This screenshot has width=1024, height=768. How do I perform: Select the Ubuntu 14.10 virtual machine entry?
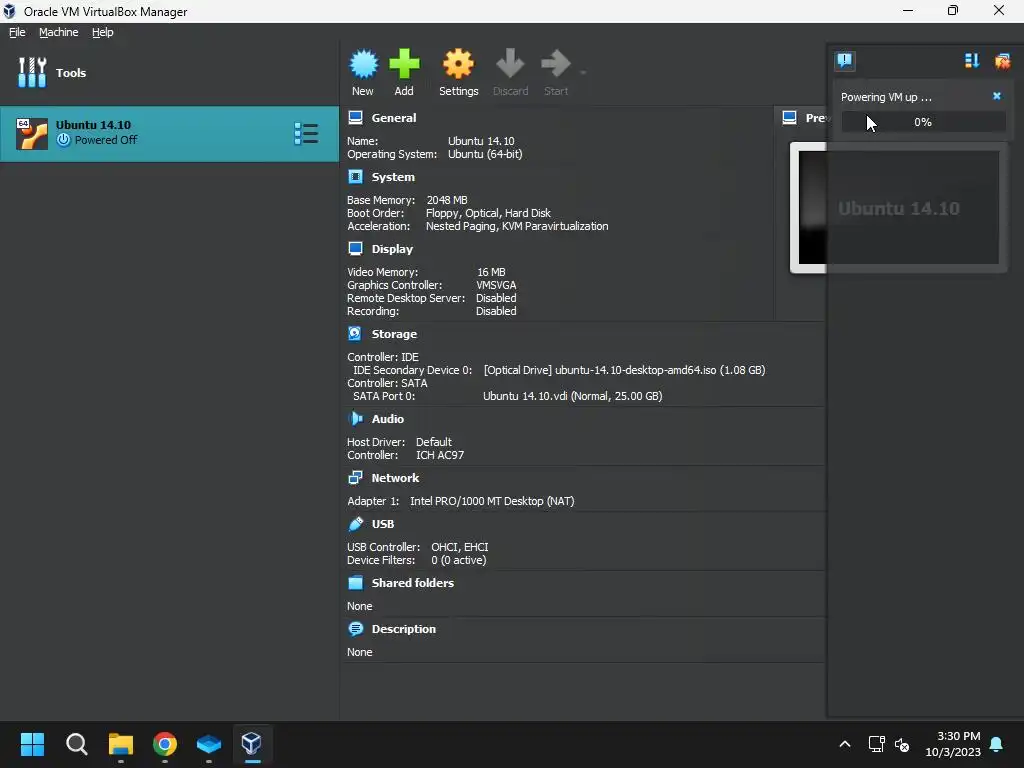tap(170, 133)
